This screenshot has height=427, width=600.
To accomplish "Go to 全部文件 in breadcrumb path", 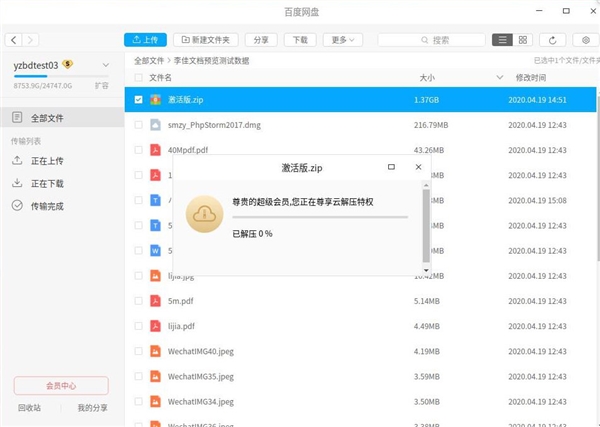I will (149, 60).
